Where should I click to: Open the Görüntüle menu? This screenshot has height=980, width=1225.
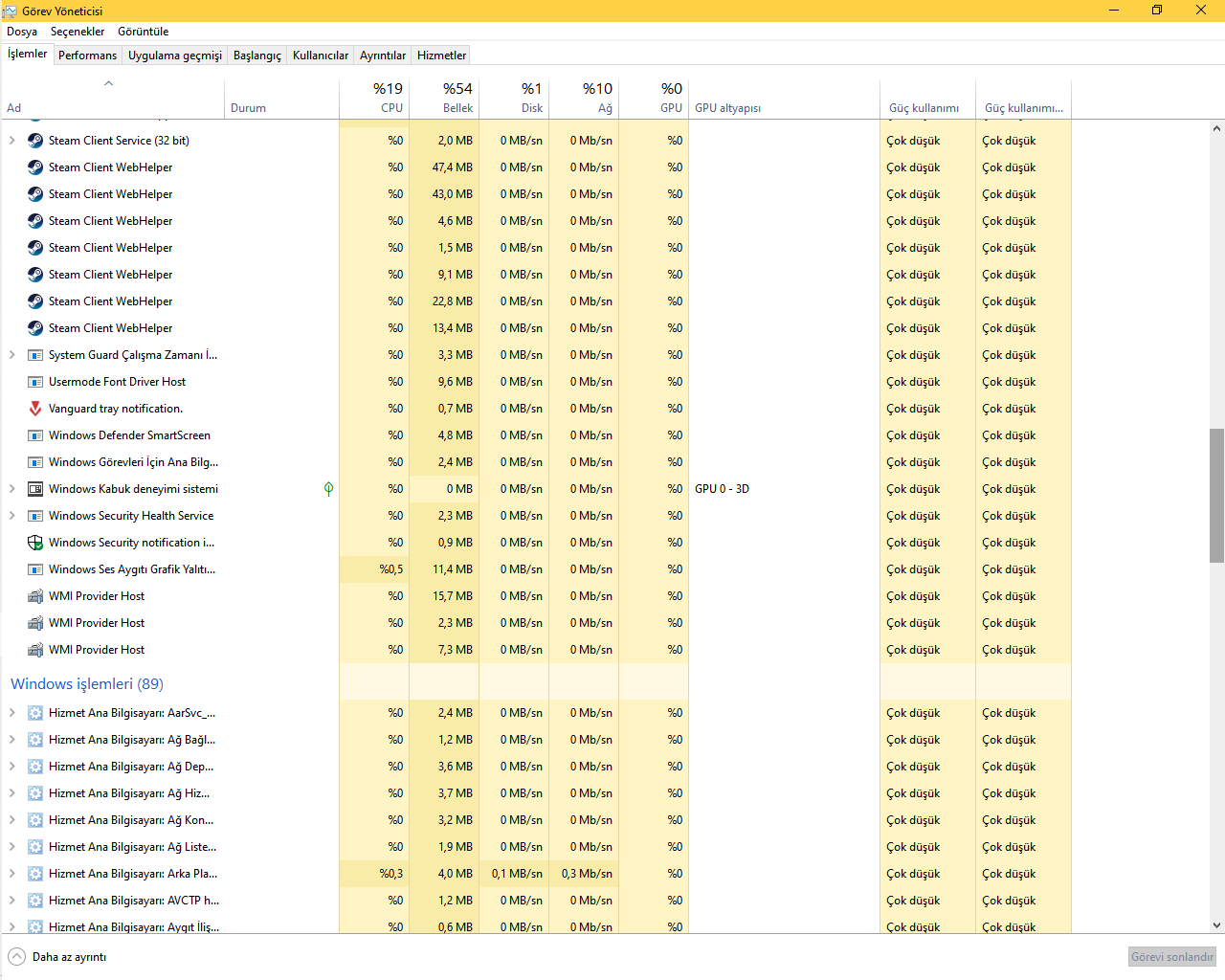143,32
